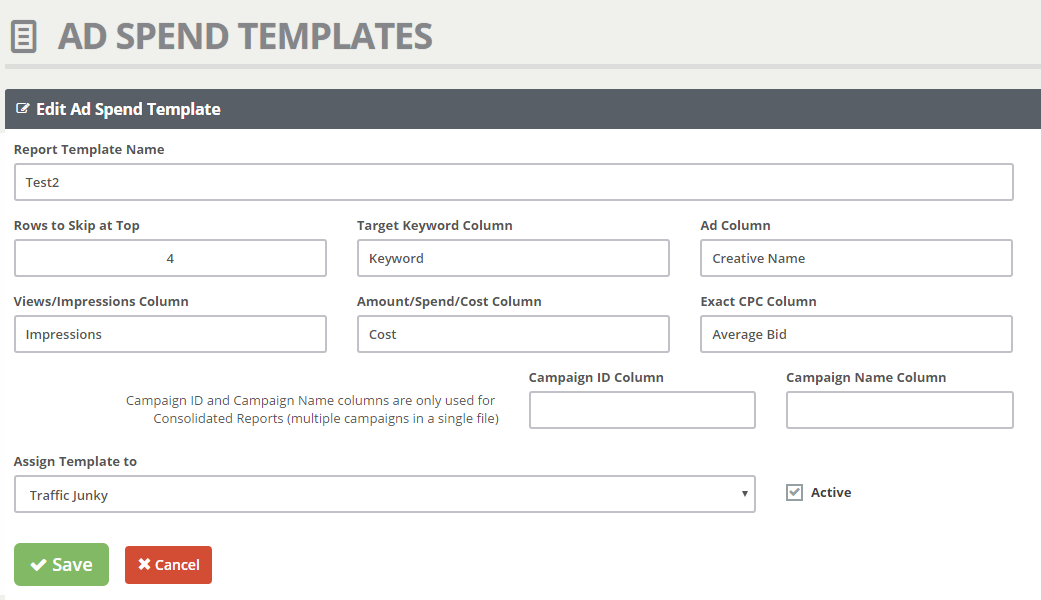Open the Assign Template to dropdown
Image resolution: width=1041 pixels, height=600 pixels.
[x=384, y=494]
